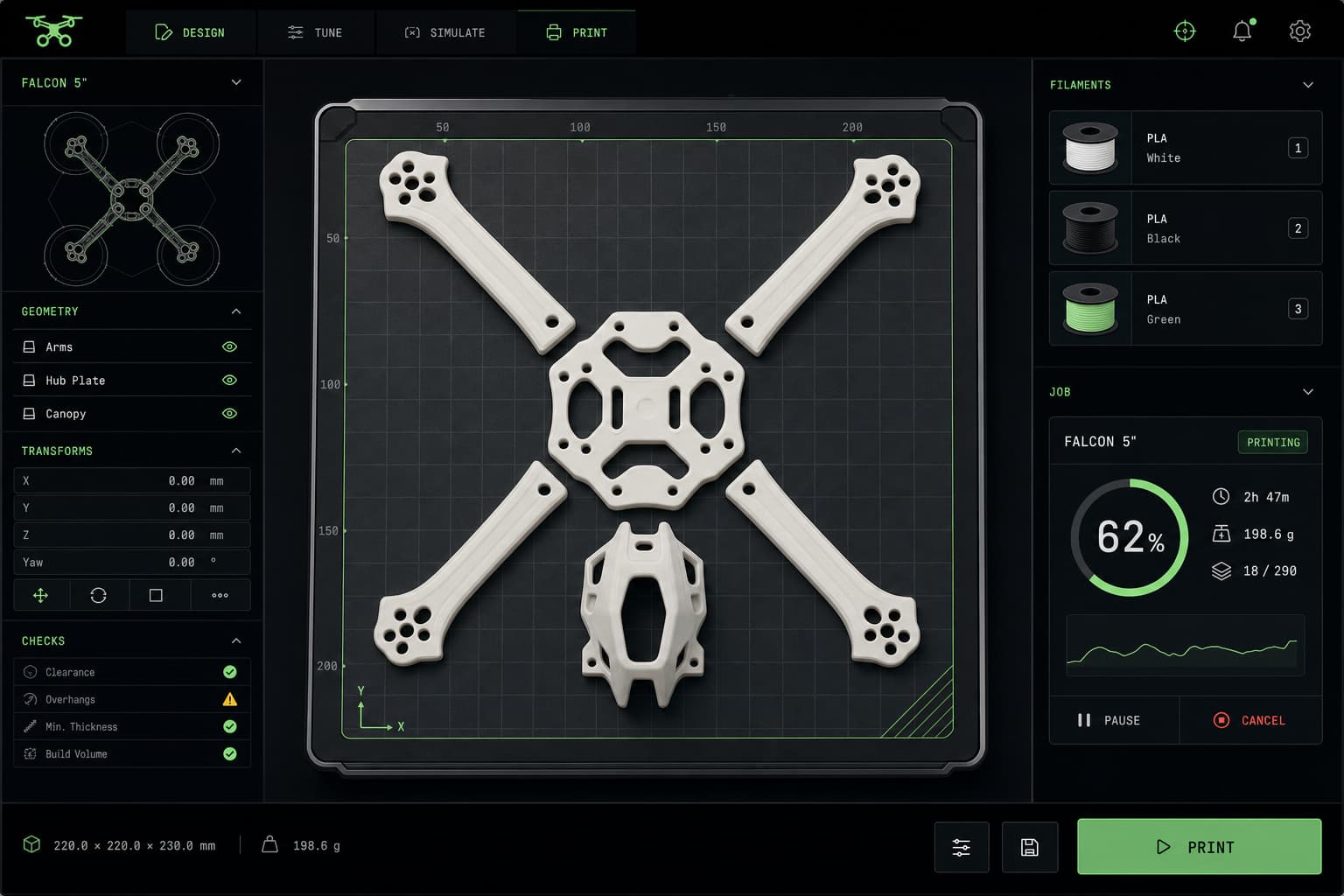Save project with floppy disk icon
The height and width of the screenshot is (896, 1344).
(x=1030, y=847)
